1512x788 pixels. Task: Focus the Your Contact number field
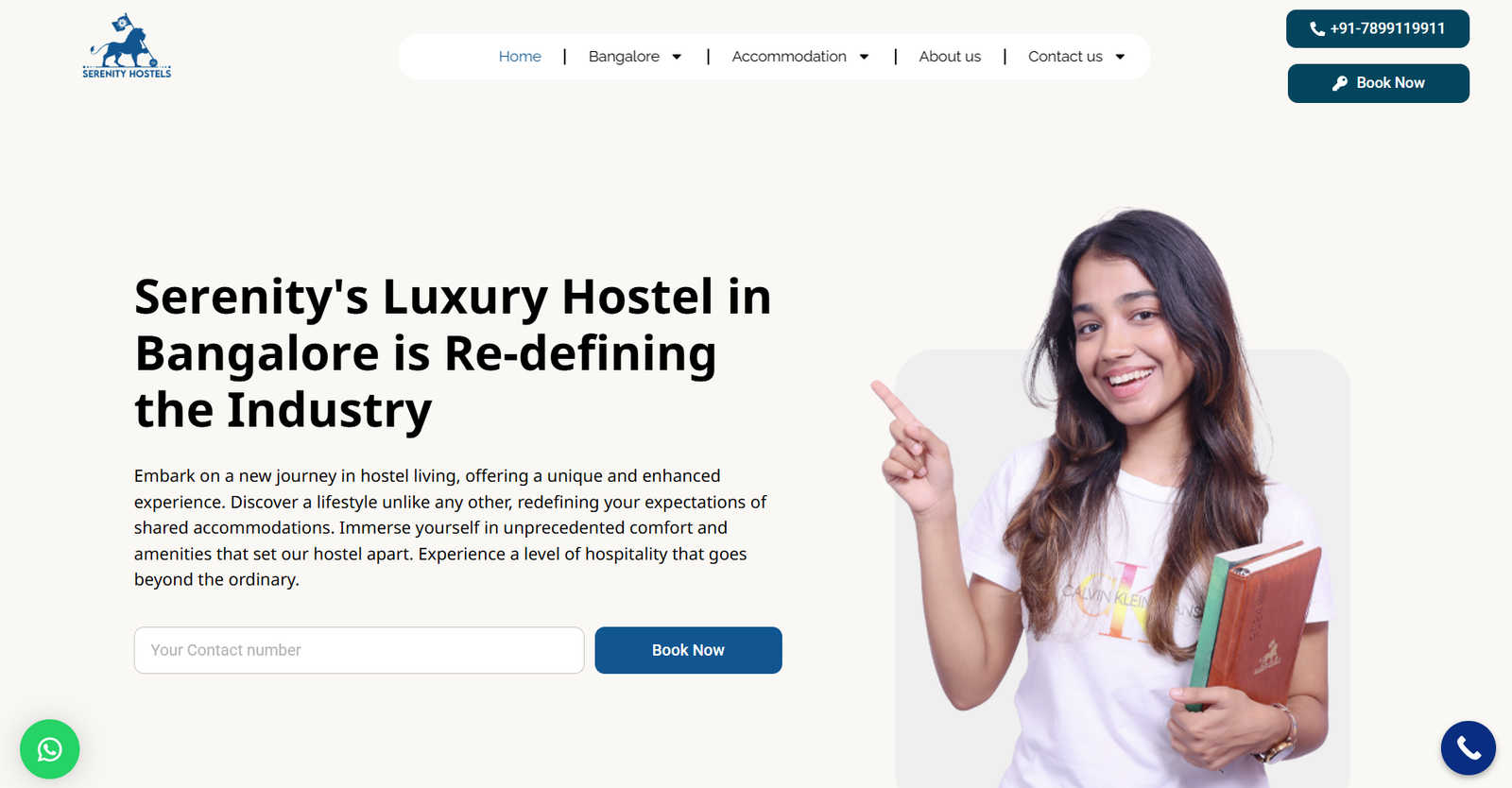(359, 650)
